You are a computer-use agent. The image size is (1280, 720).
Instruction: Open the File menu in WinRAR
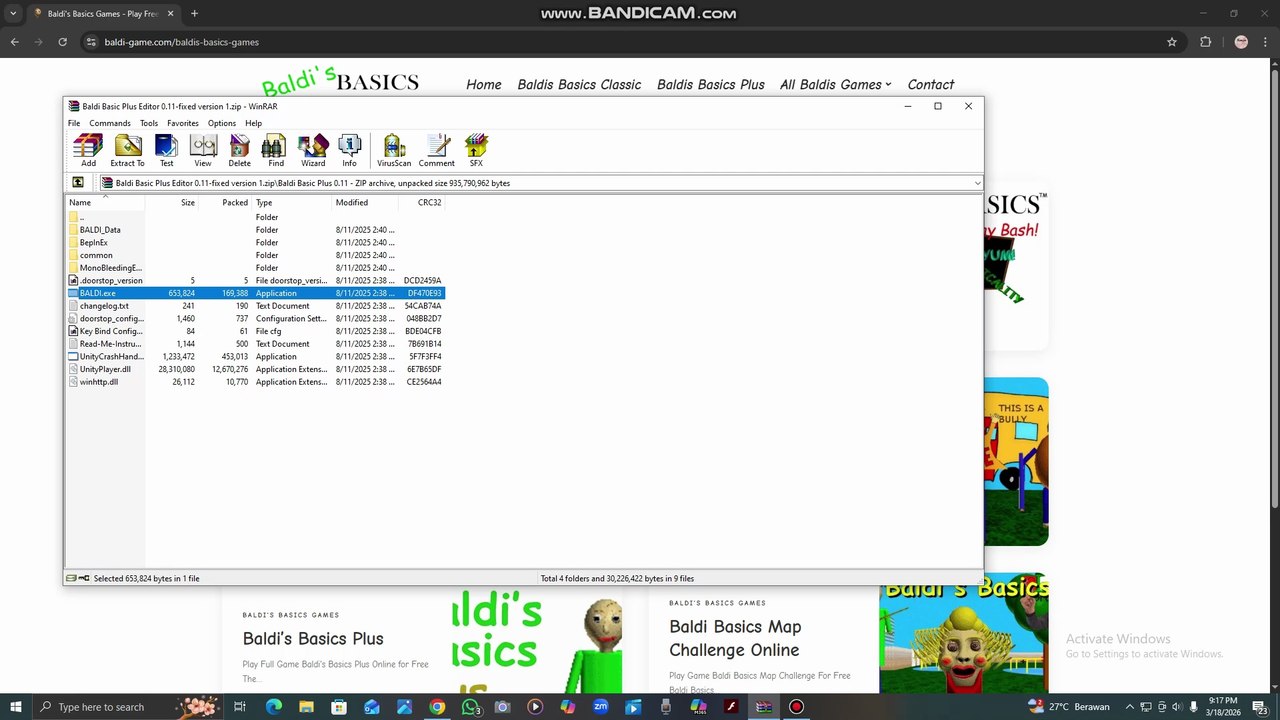(x=74, y=123)
